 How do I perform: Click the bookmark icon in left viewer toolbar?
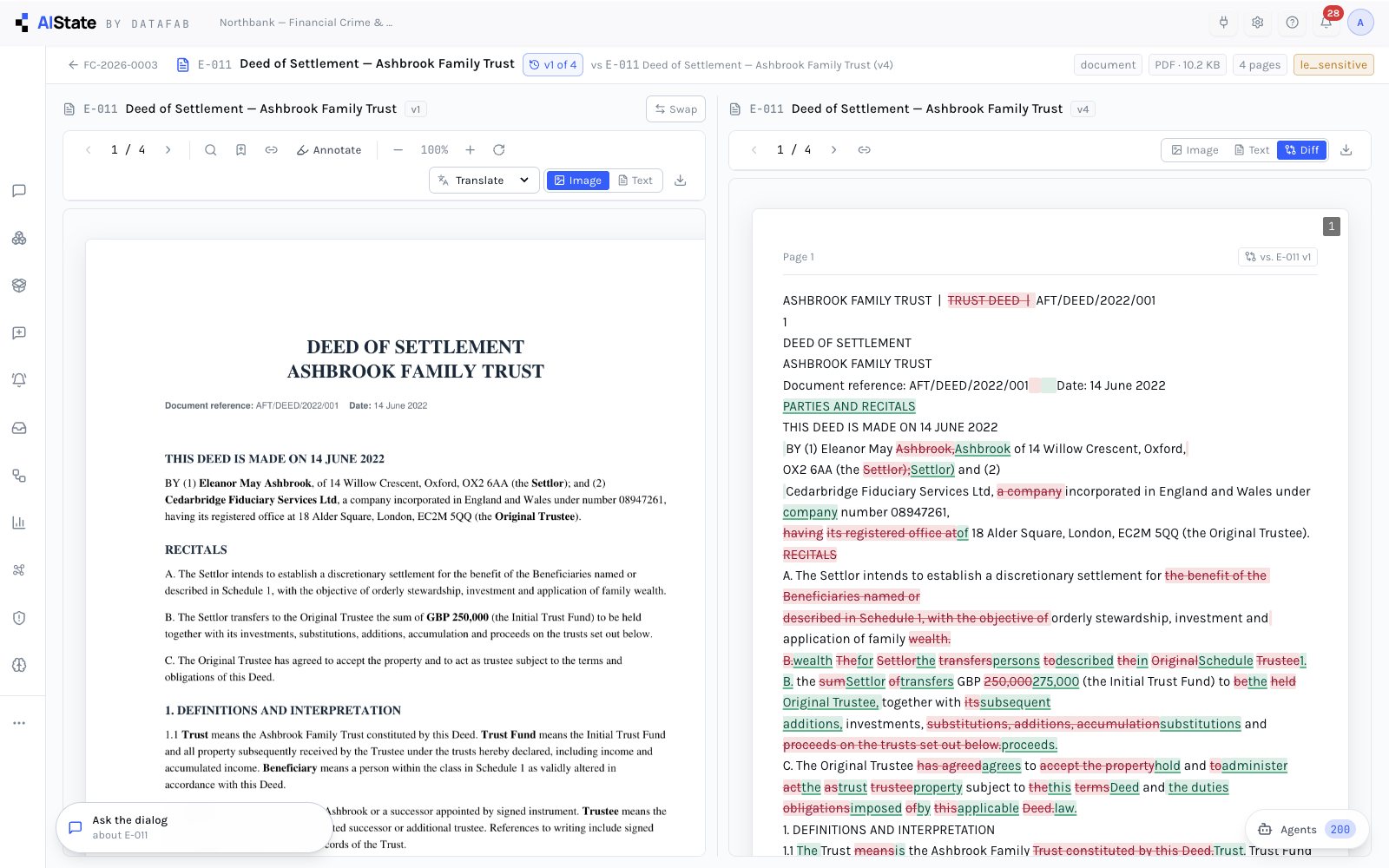pos(241,150)
